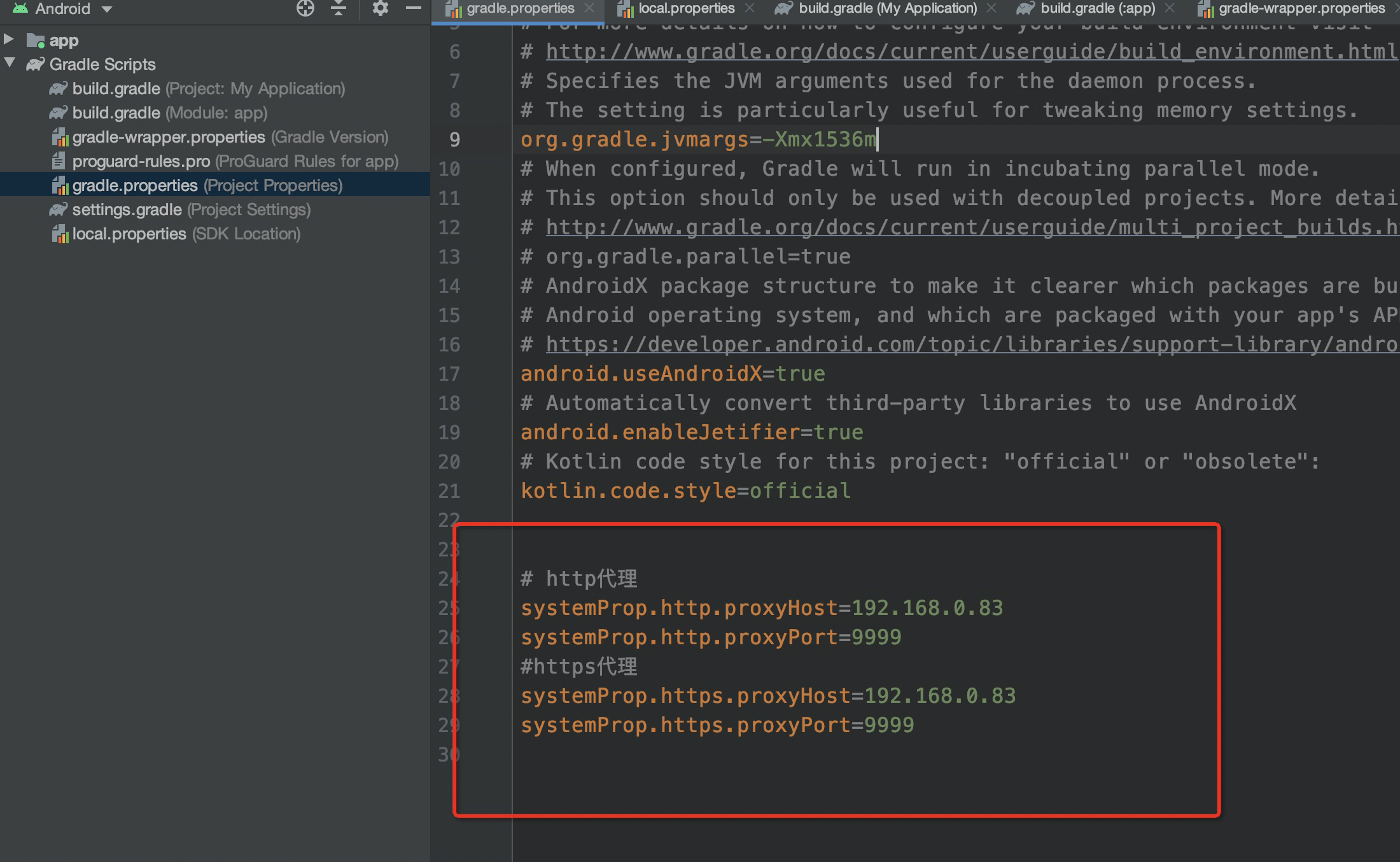Image resolution: width=1400 pixels, height=862 pixels.
Task: Select gradle.properties (Project Properties) row
Action: pyautogui.click(x=215, y=185)
